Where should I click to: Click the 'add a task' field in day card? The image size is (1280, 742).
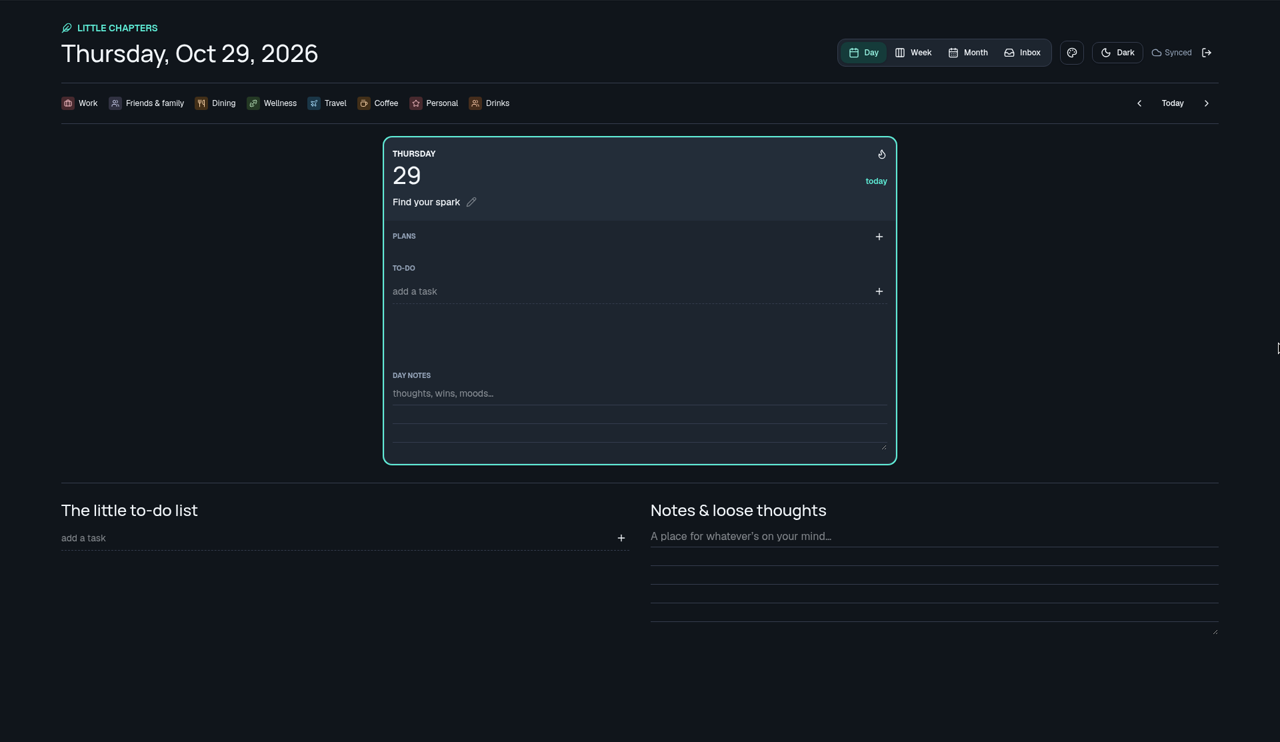[x=630, y=292]
